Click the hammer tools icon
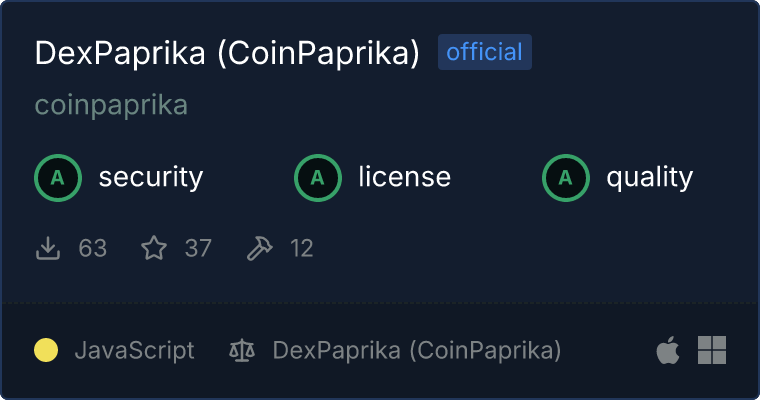The height and width of the screenshot is (400, 760). click(259, 248)
